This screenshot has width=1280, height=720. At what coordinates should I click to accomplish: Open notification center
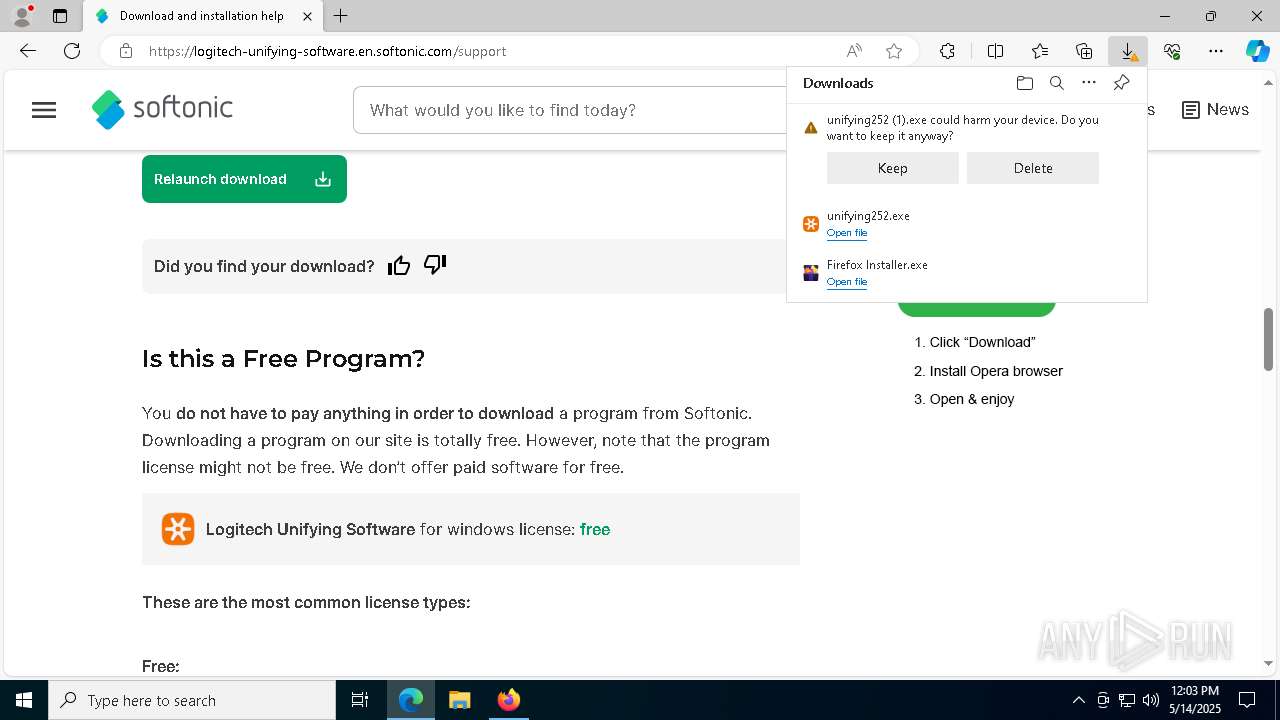(1247, 700)
